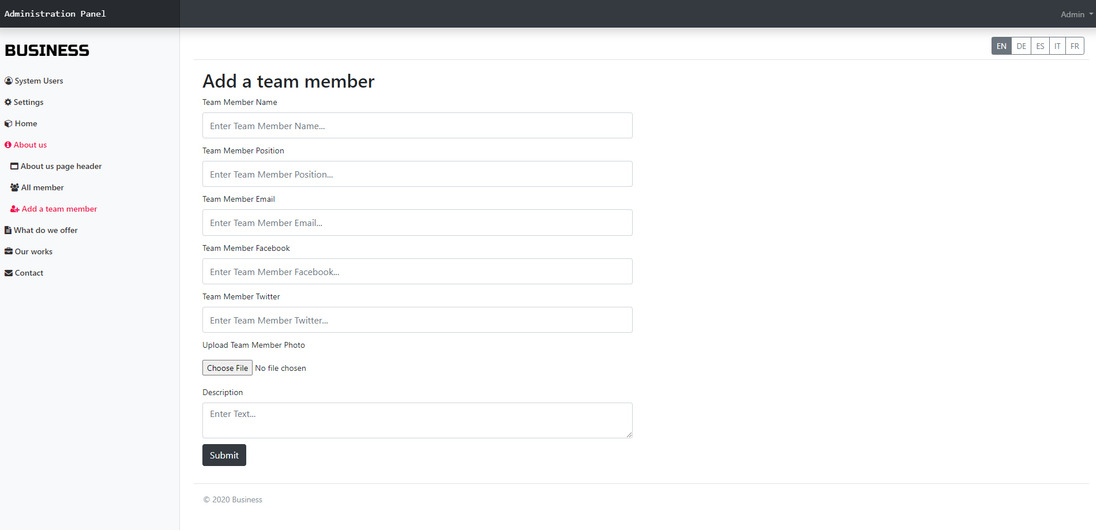1096x531 pixels.
Task: Click the Add a team member user-plus icon
Action: 15,209
